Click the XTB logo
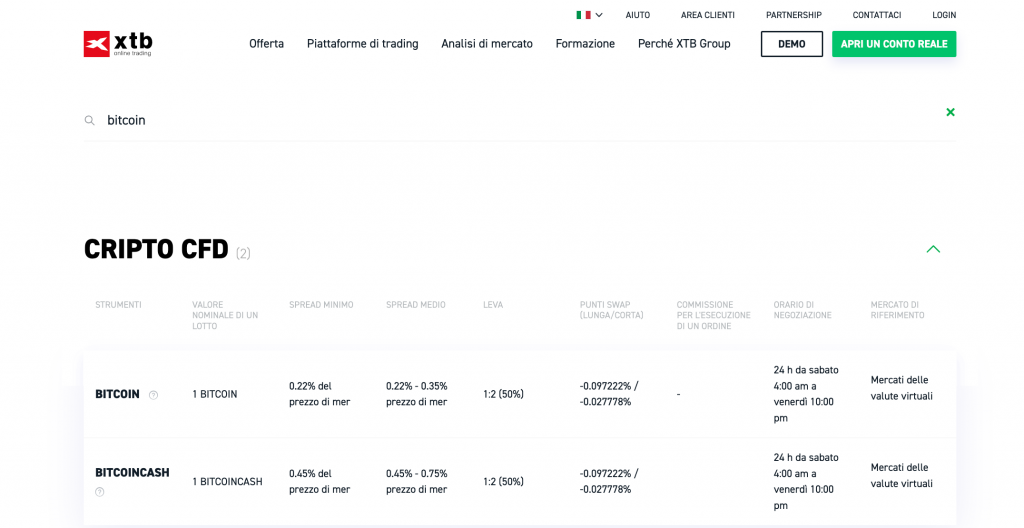The width and height of the screenshot is (1024, 528). coord(118,44)
